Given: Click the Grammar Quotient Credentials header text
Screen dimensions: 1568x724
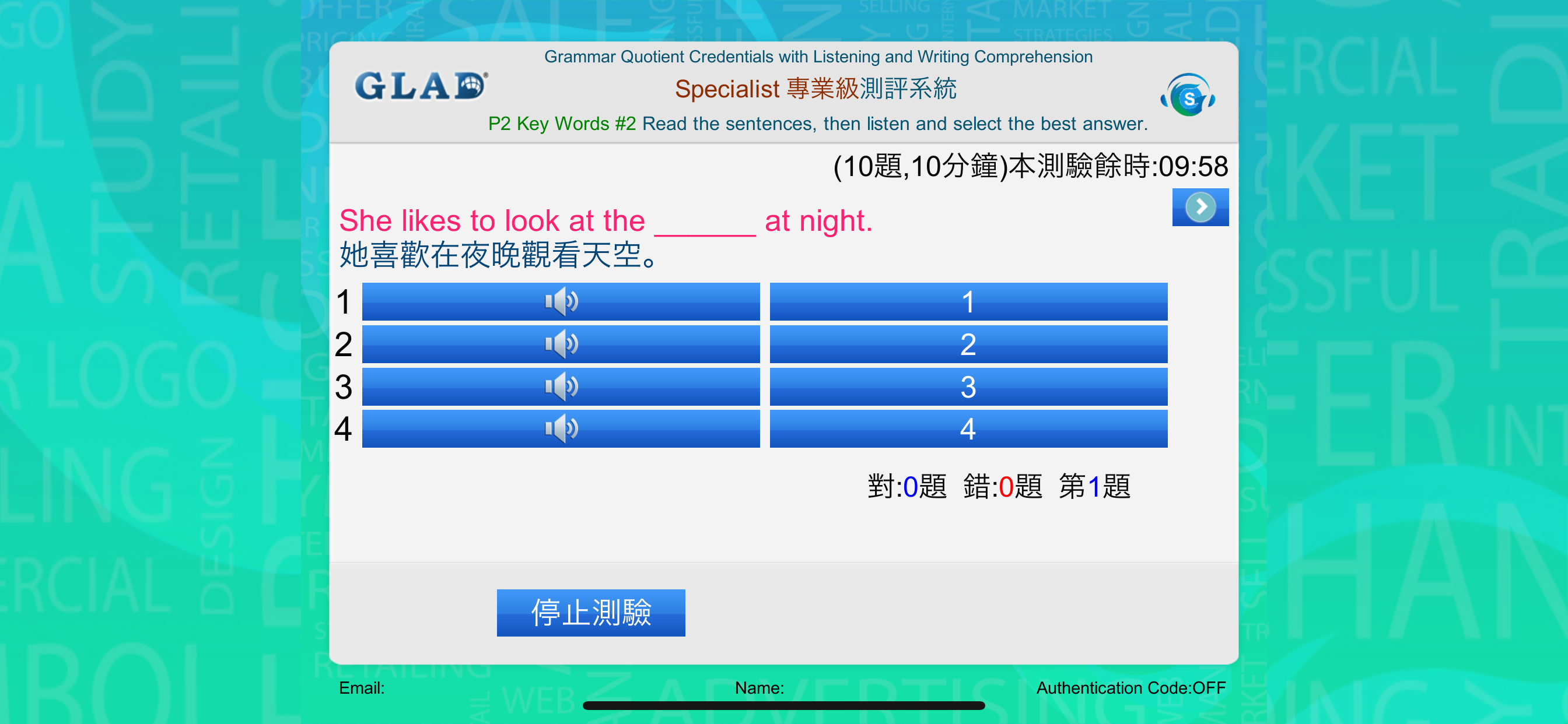Looking at the screenshot, I should tap(818, 57).
